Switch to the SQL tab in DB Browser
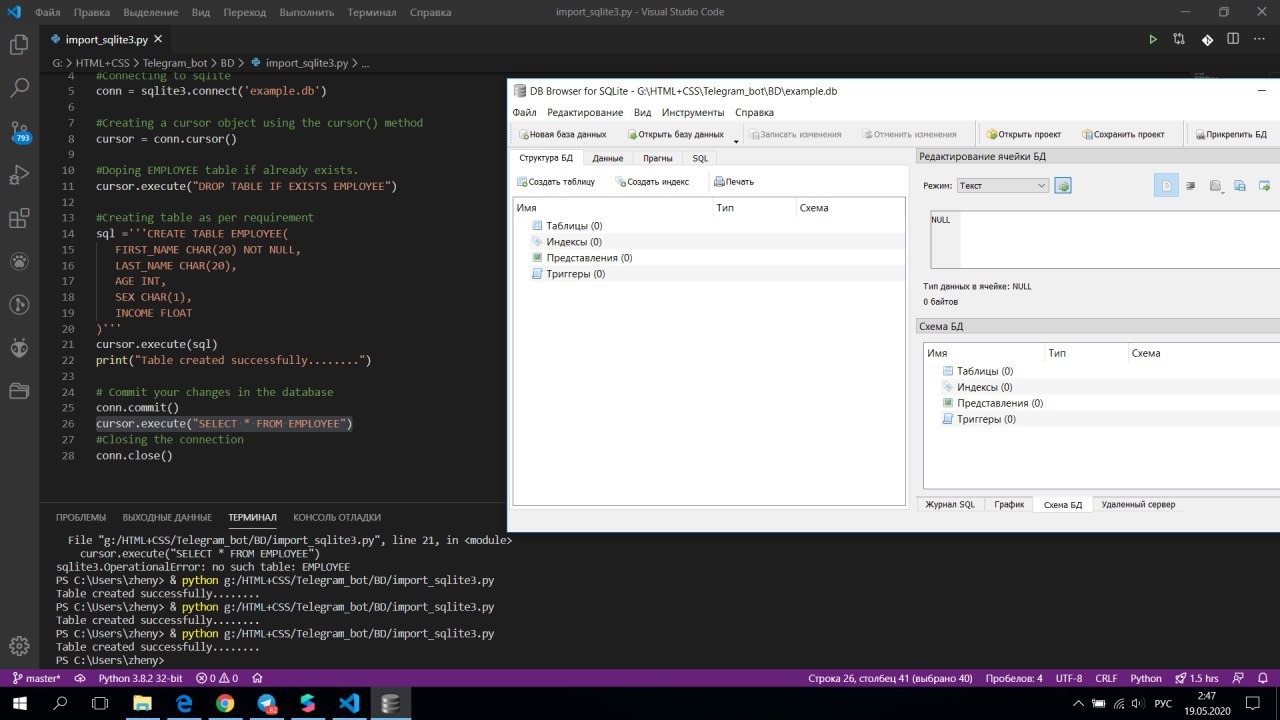Viewport: 1280px width, 720px height. point(700,159)
